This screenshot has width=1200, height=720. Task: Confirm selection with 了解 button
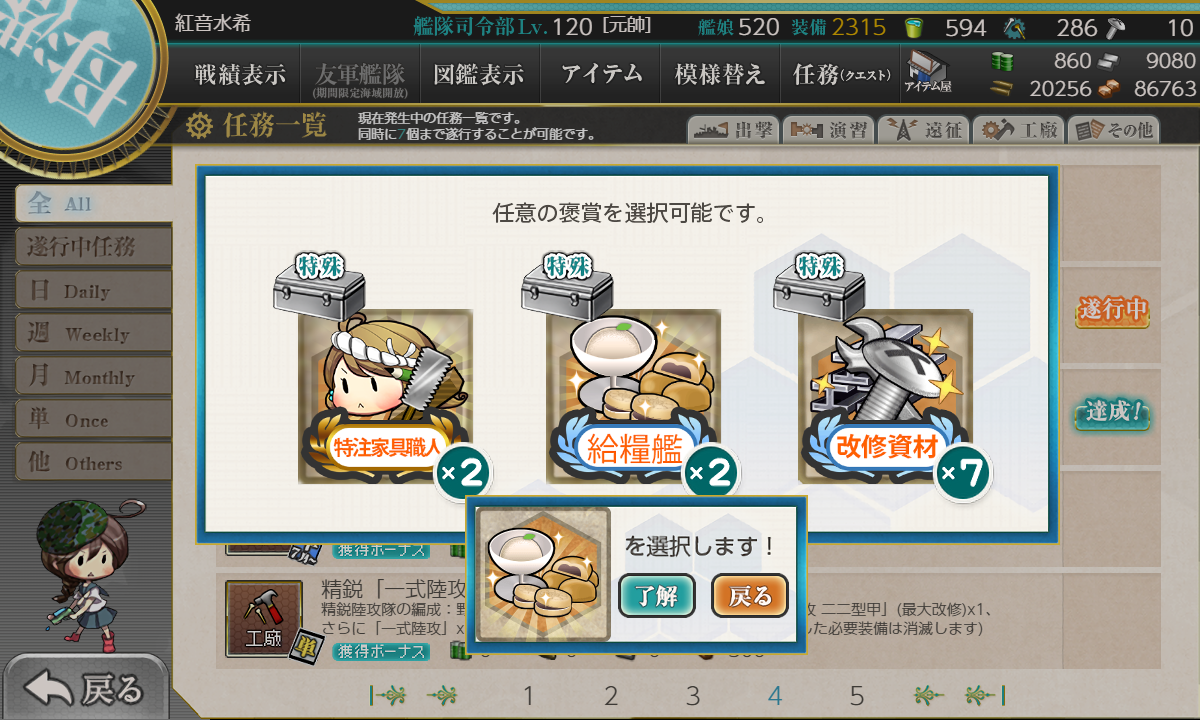pyautogui.click(x=656, y=596)
